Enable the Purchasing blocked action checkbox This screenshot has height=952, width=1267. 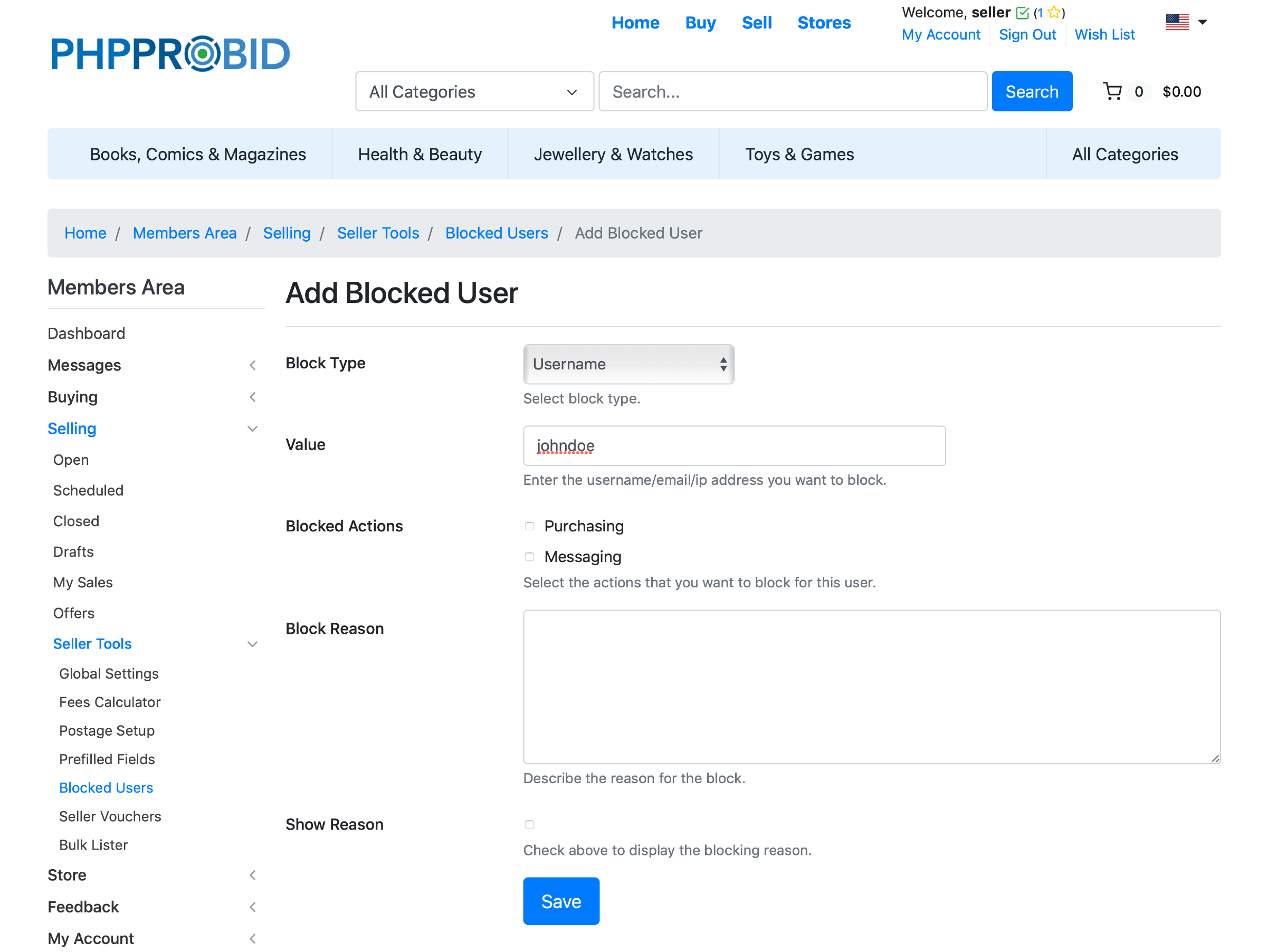(x=529, y=527)
